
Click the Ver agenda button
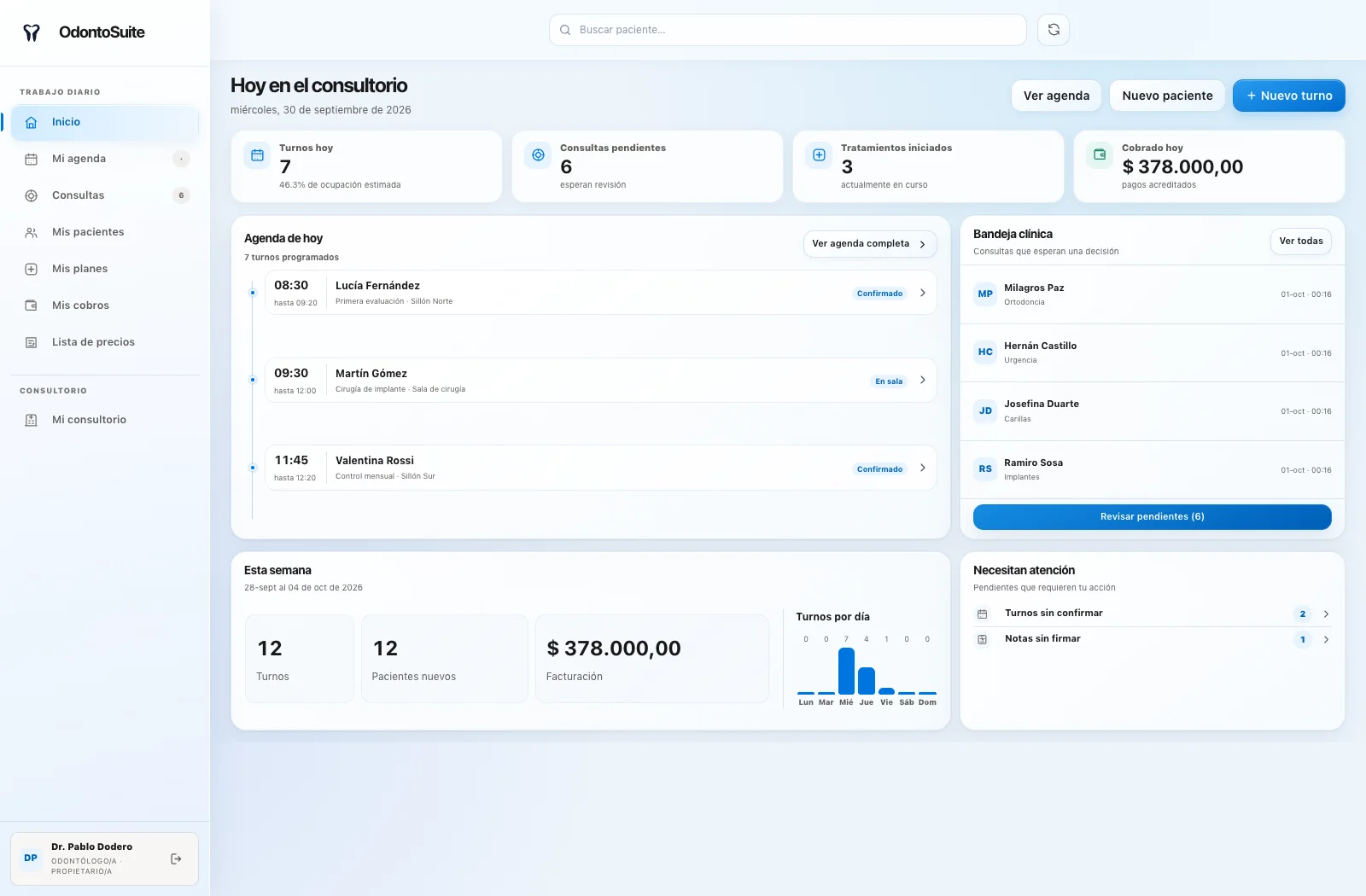click(1056, 96)
